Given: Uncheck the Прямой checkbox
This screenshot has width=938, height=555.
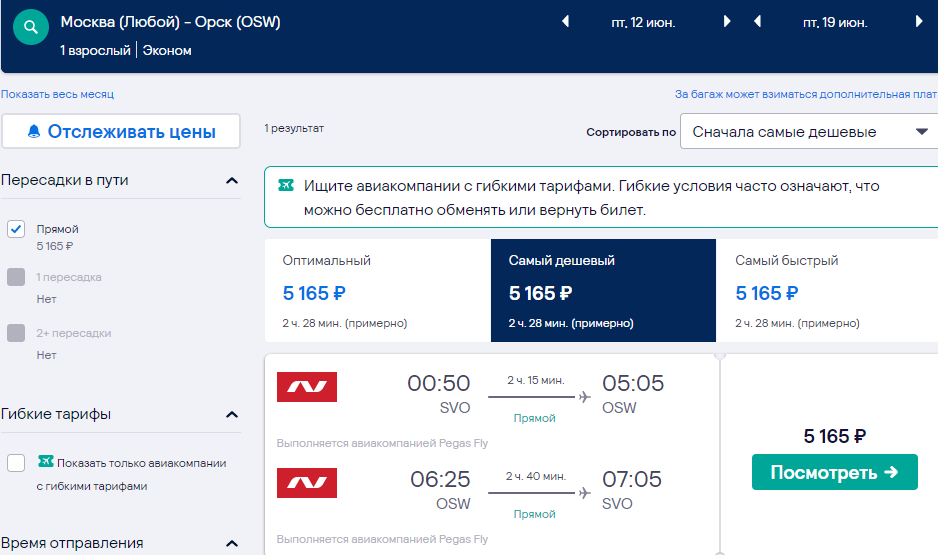Looking at the screenshot, I should [16, 229].
